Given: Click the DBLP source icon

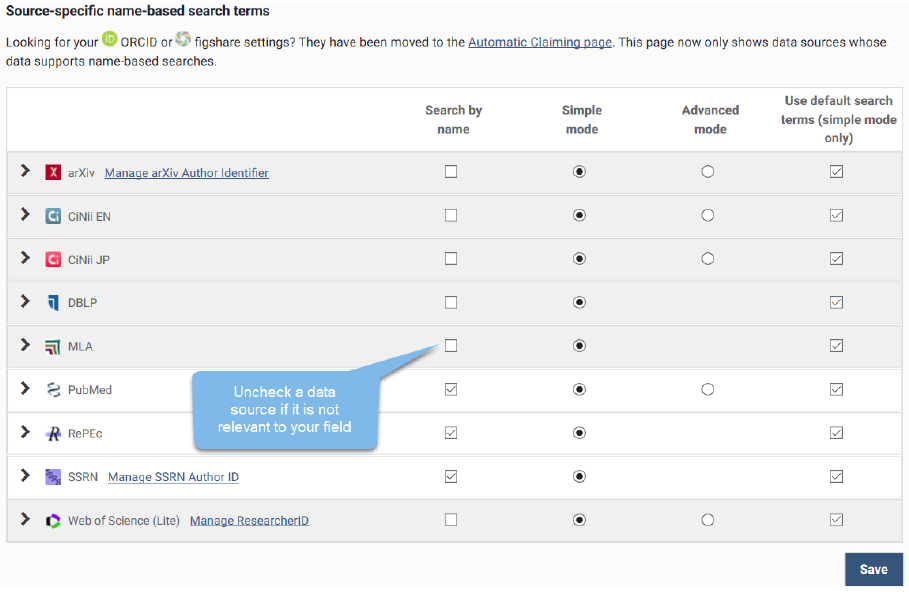Looking at the screenshot, I should (53, 303).
